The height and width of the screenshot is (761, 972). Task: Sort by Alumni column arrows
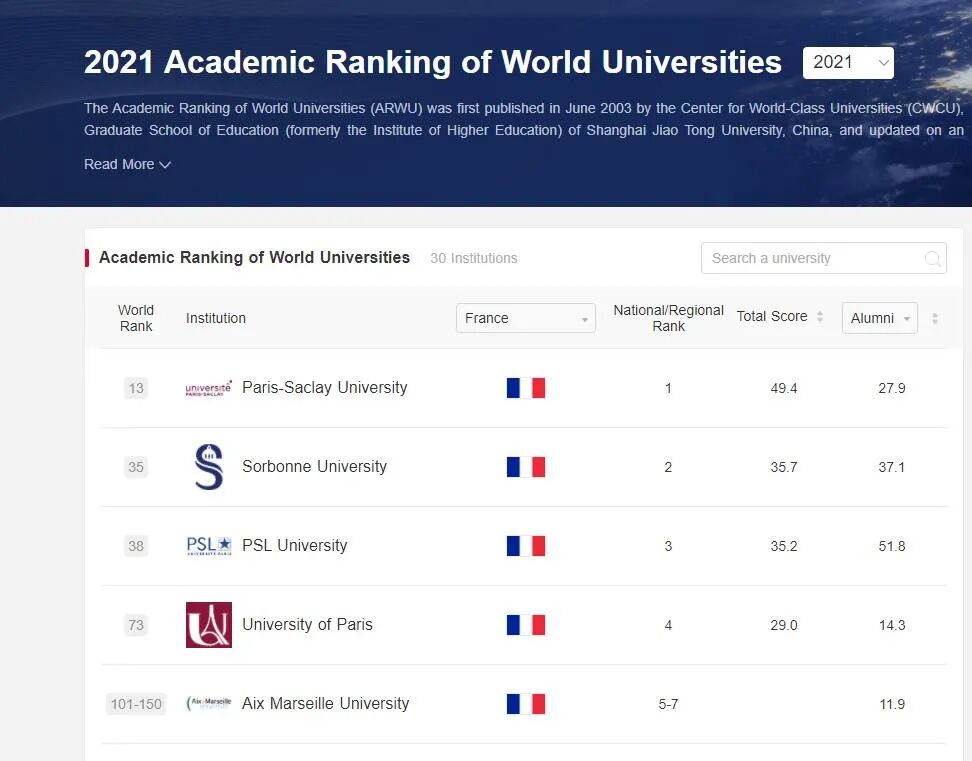click(x=935, y=319)
